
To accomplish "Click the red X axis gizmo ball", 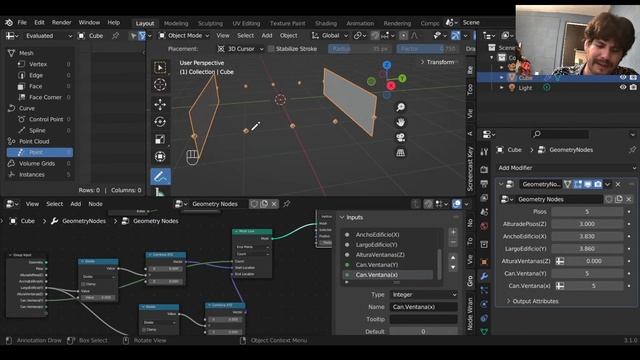I will tap(391, 85).
